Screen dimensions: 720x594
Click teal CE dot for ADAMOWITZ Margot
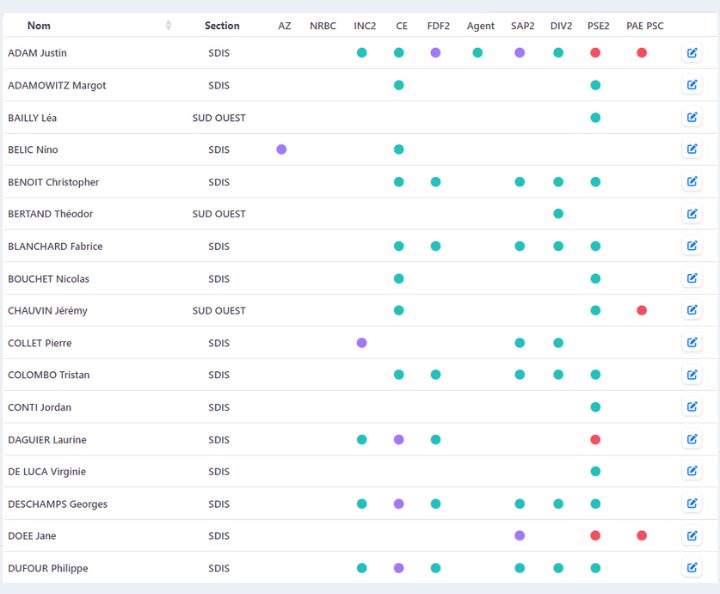click(x=399, y=85)
